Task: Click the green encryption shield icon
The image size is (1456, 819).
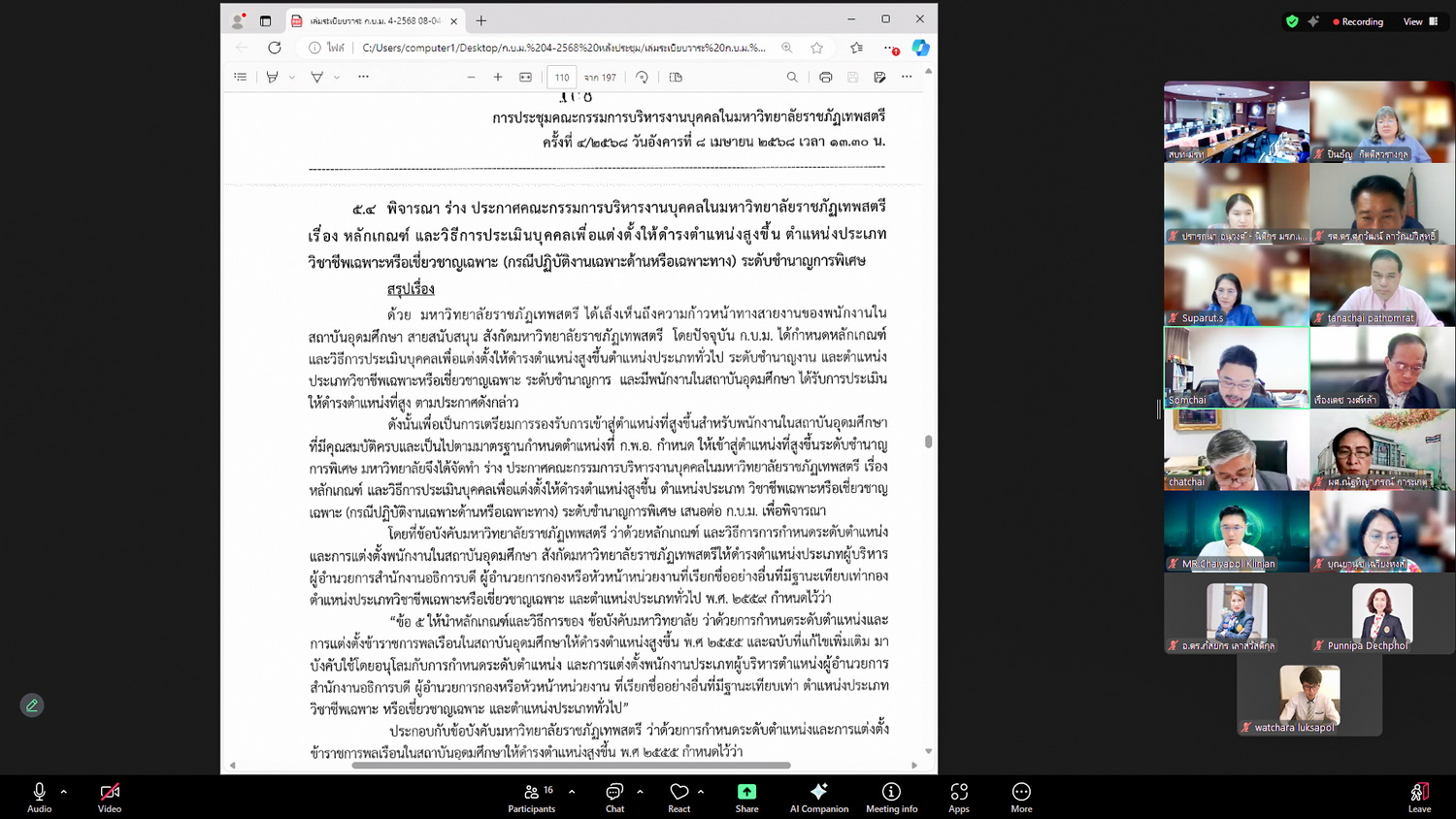Action: (x=1292, y=21)
